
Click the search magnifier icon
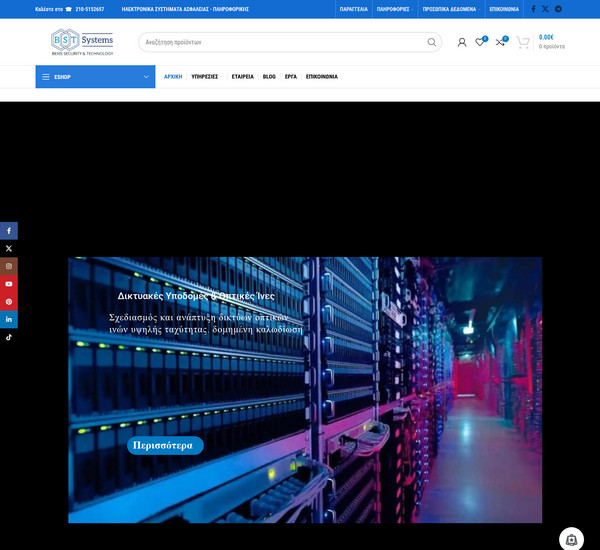coord(432,42)
